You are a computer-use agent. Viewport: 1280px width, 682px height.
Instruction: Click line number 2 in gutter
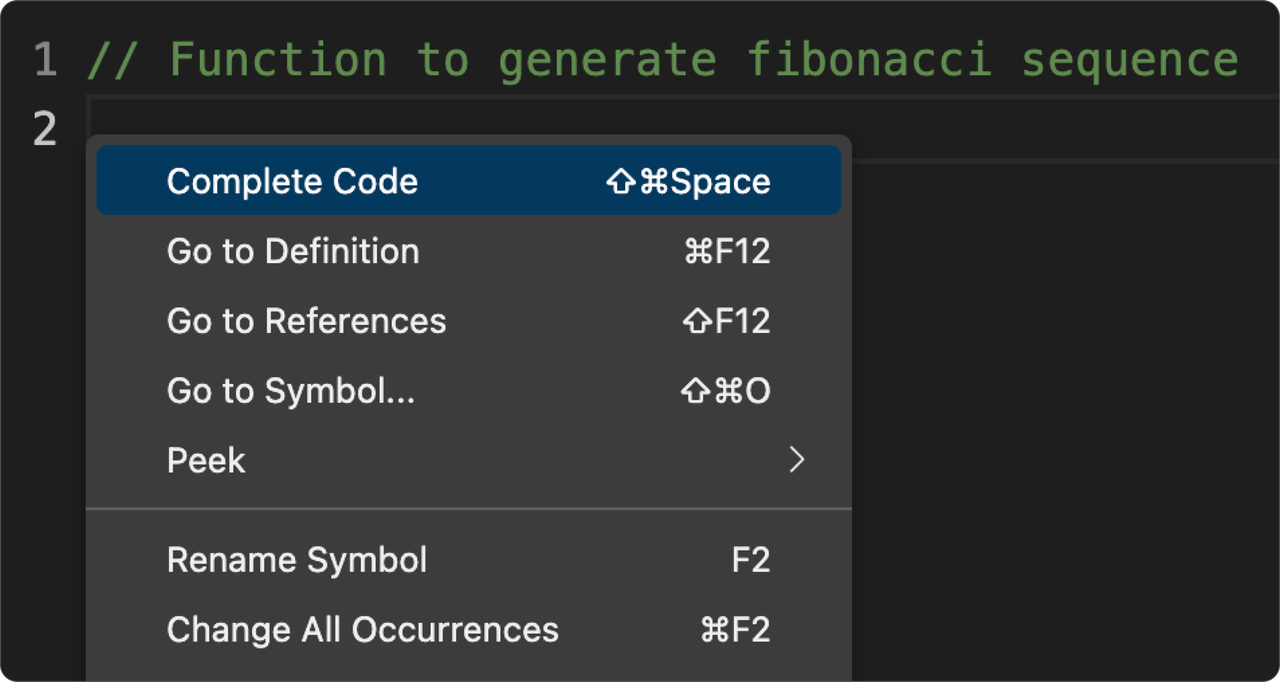tap(45, 130)
